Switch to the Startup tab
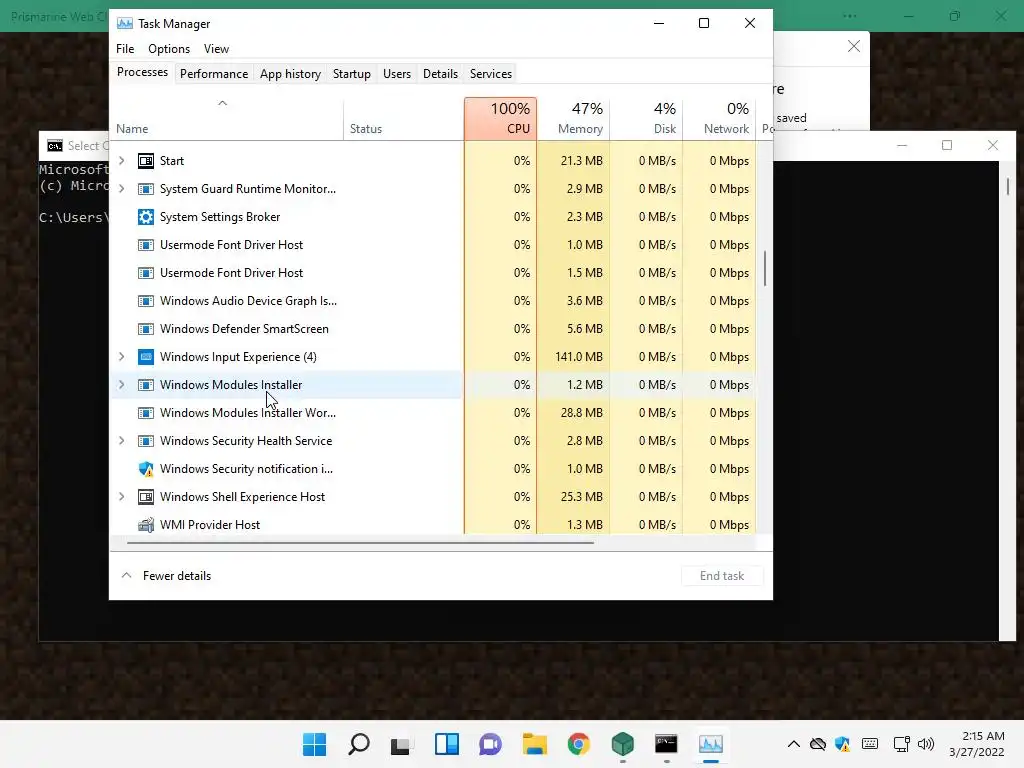 [351, 74]
